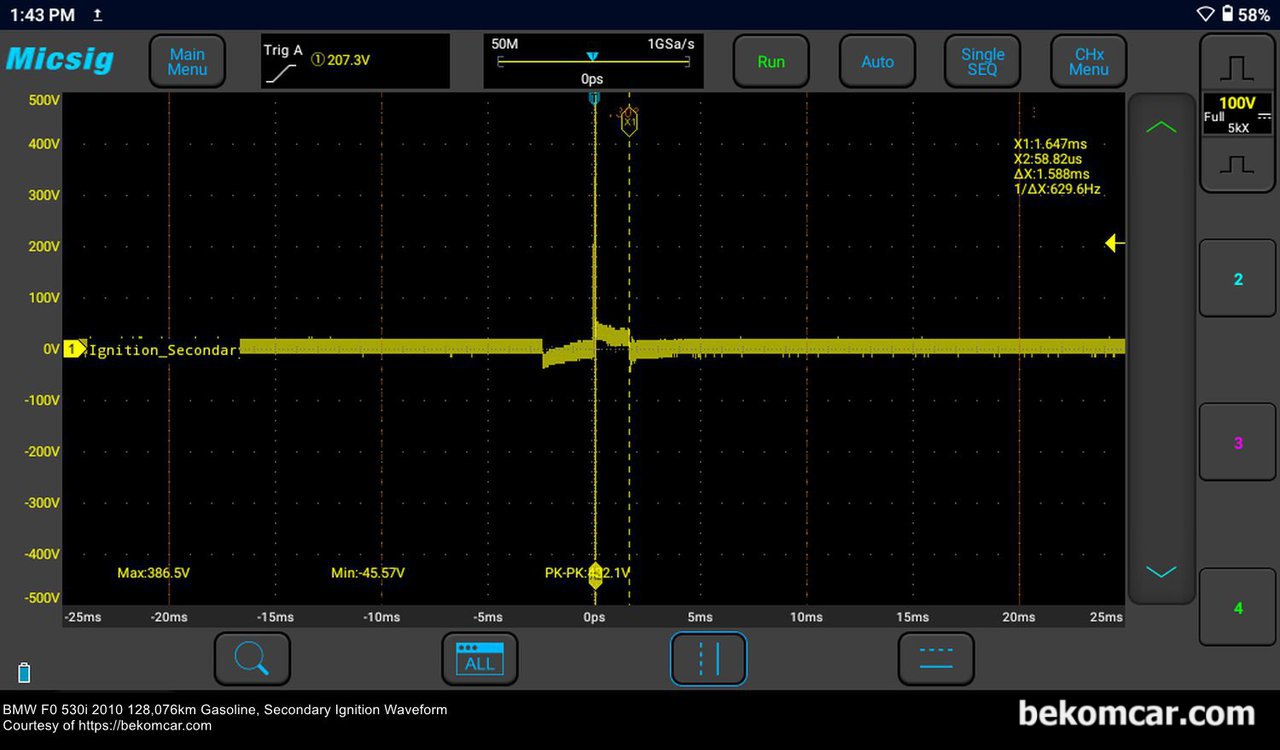Tap the X1:1.647ms cursor readout

tap(1050, 144)
